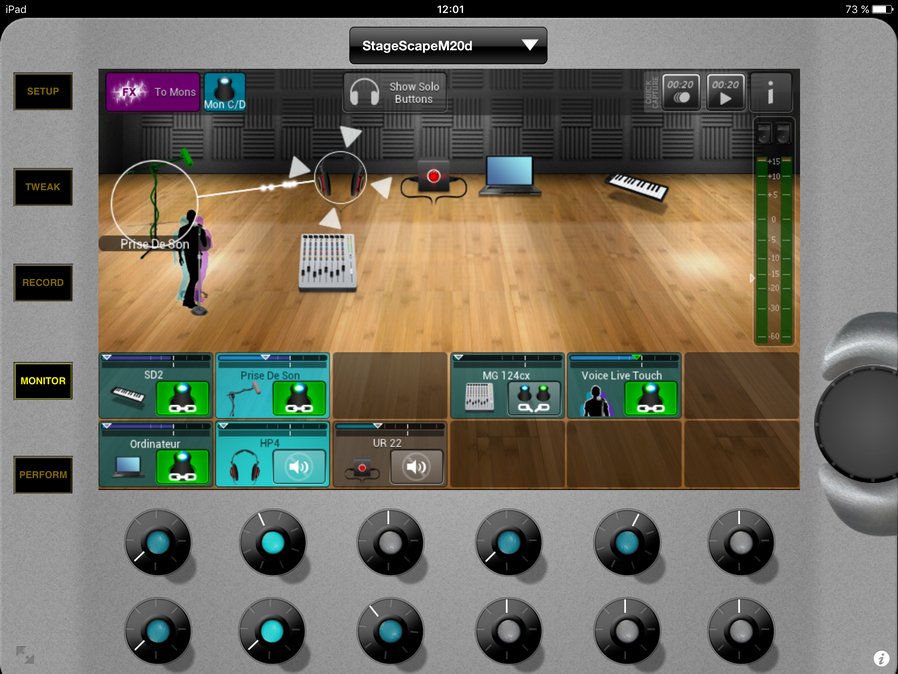This screenshot has width=898, height=674.
Task: Select the keyboard instrument on the stage
Action: coord(638,185)
